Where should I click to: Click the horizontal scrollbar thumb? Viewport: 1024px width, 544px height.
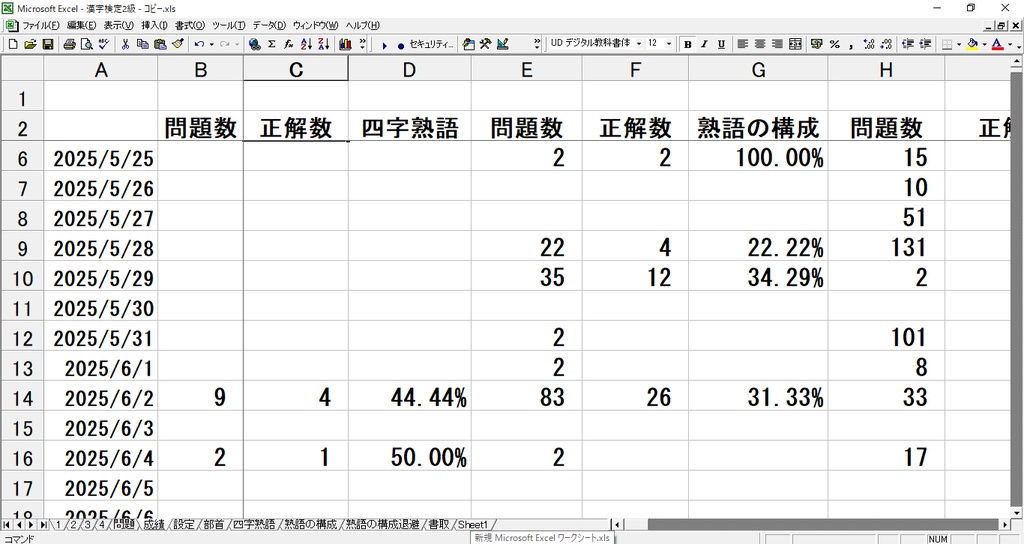pyautogui.click(x=823, y=524)
